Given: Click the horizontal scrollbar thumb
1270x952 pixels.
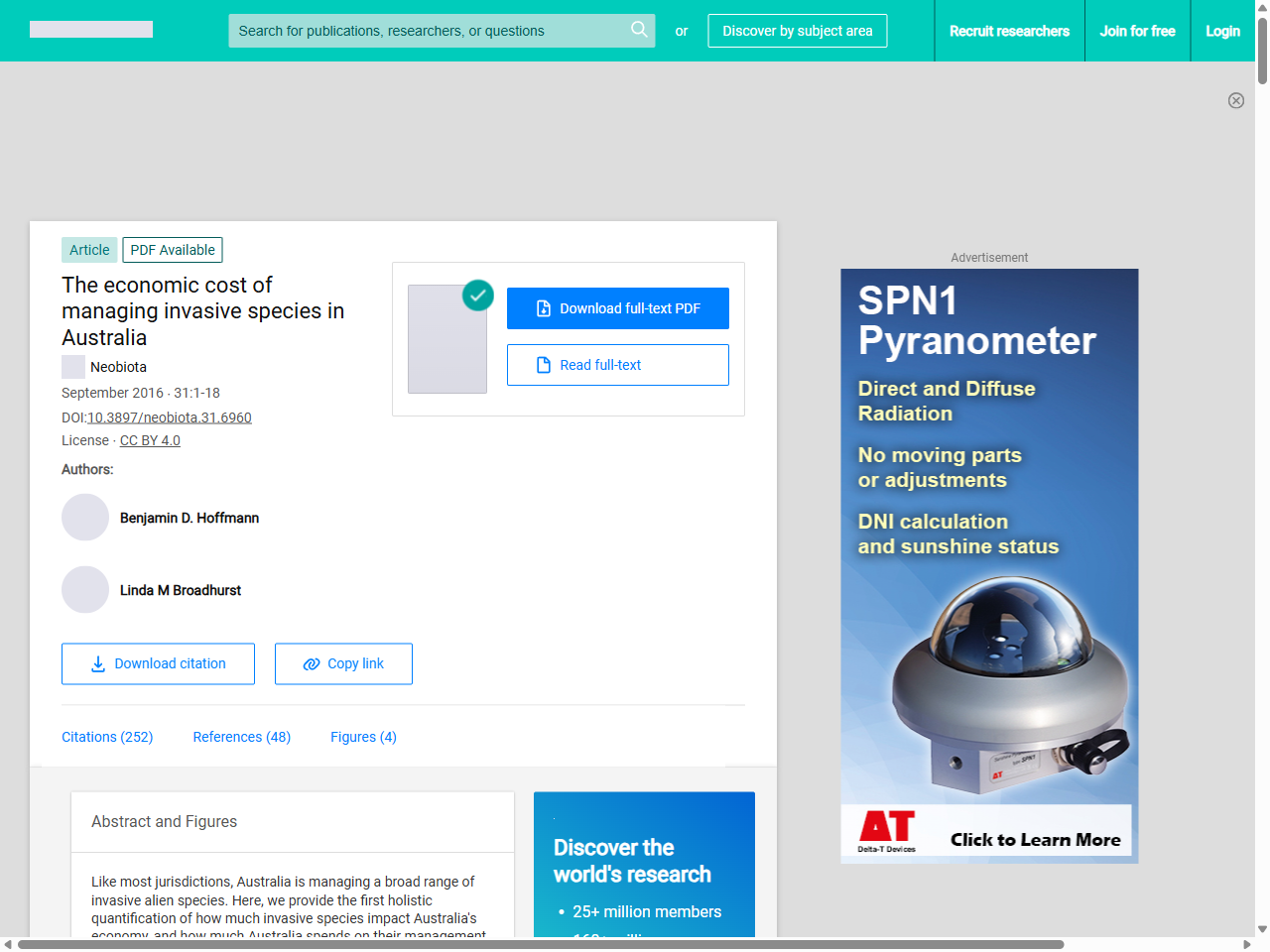Looking at the screenshot, I should [x=541, y=944].
